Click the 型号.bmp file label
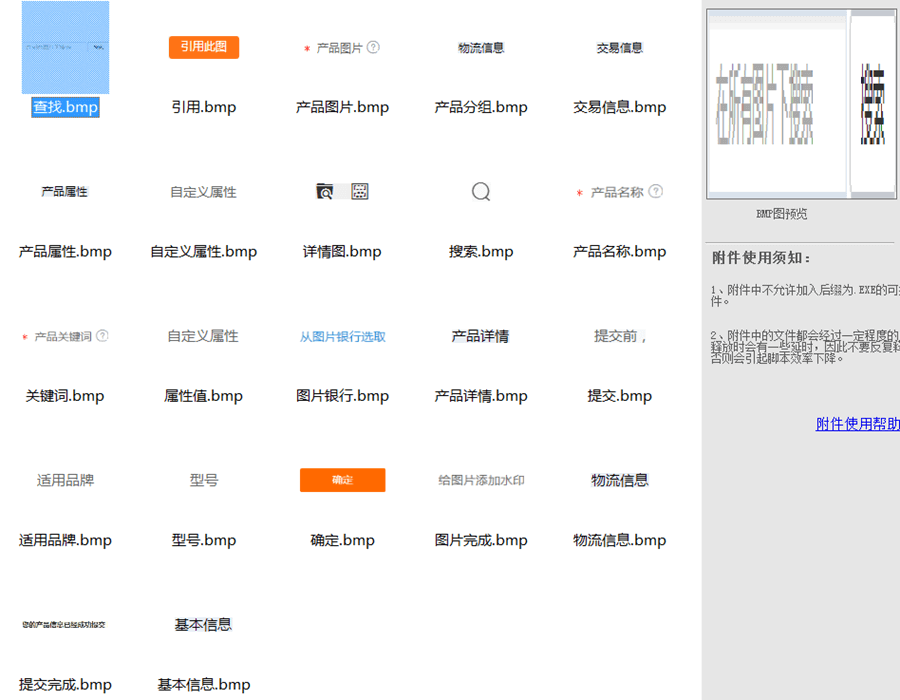The image size is (900, 700). point(204,540)
